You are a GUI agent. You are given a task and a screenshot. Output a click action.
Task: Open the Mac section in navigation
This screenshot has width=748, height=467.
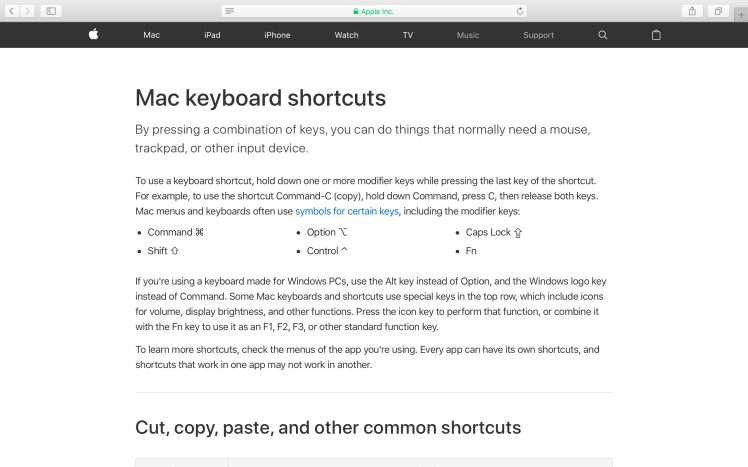pyautogui.click(x=151, y=35)
